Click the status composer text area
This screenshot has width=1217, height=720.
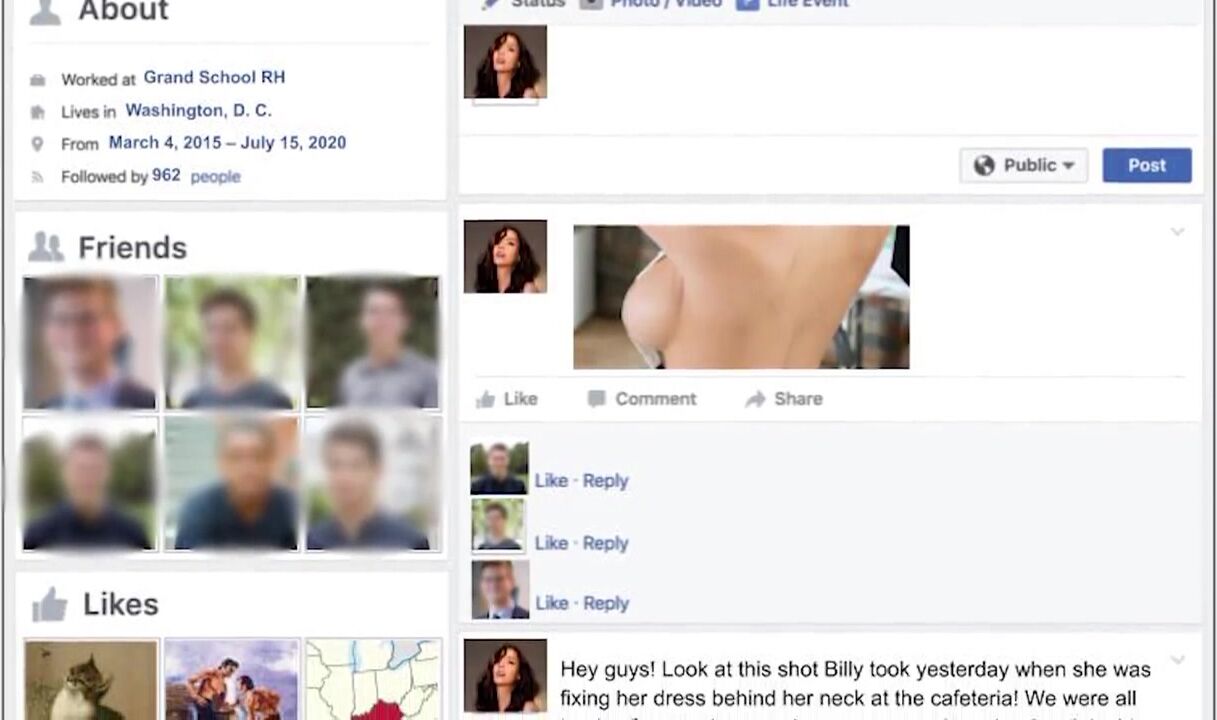(x=872, y=76)
